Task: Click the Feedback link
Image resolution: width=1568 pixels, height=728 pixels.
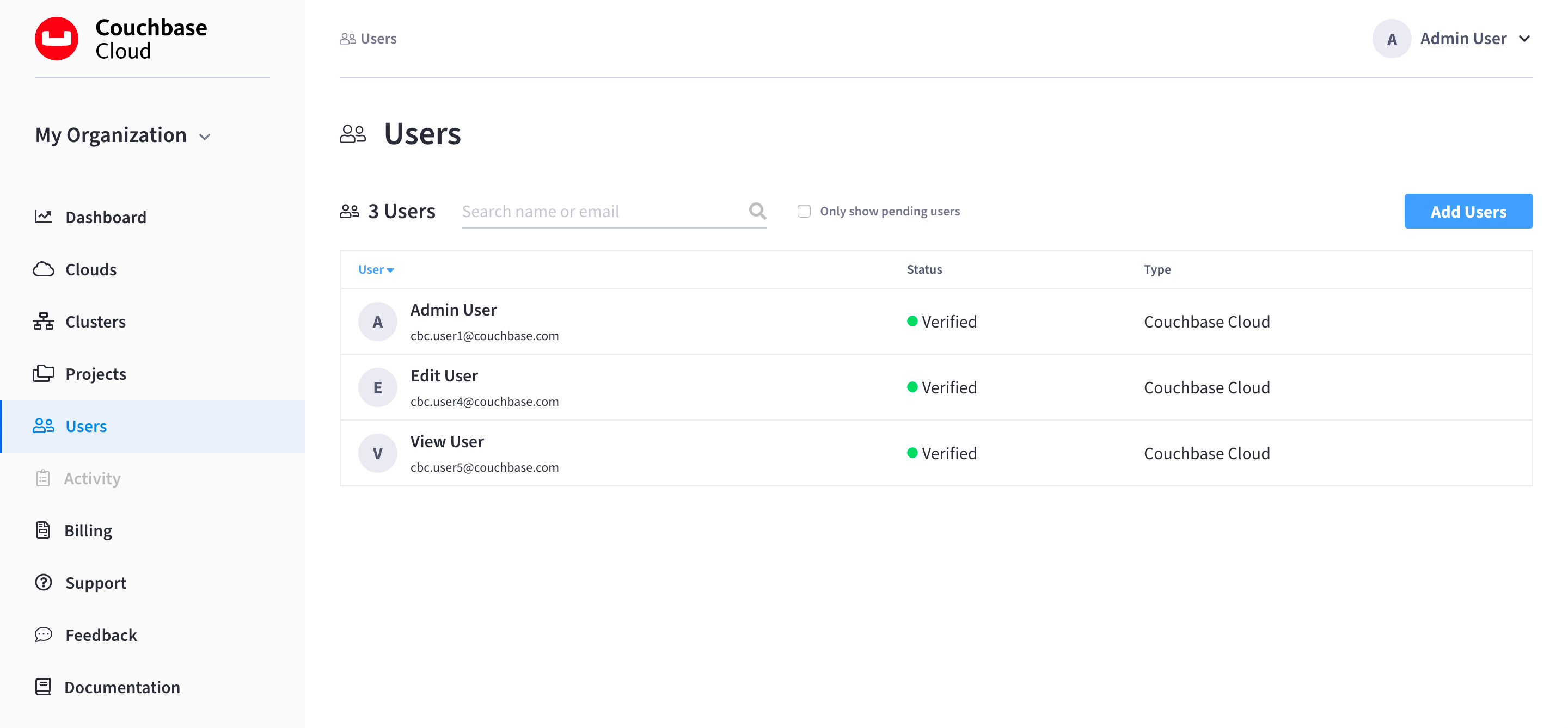Action: click(101, 634)
